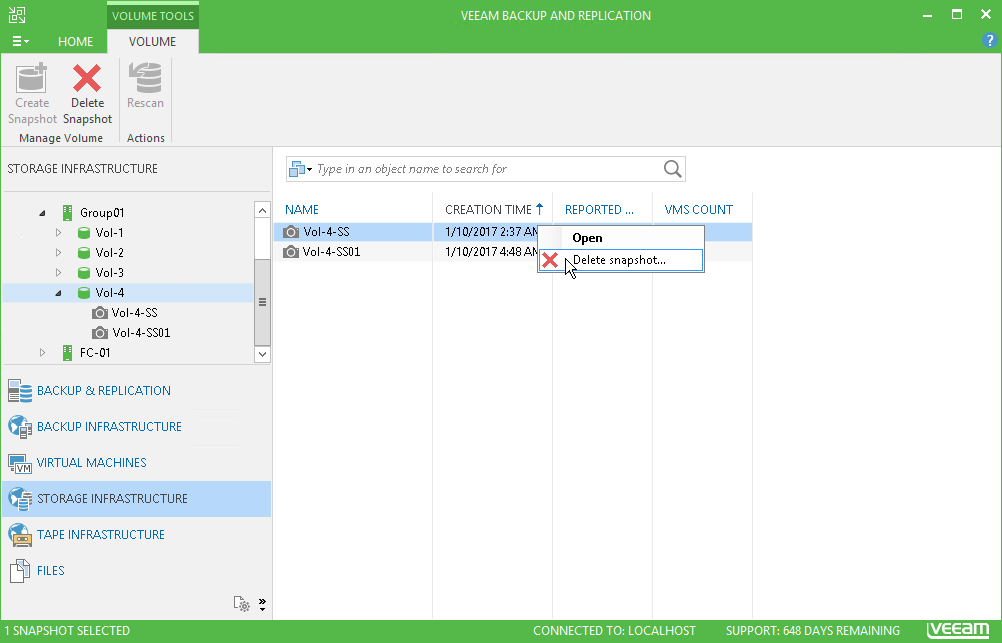Click the tree scrollbar thumb
This screenshot has height=643, width=1002.
[262, 302]
